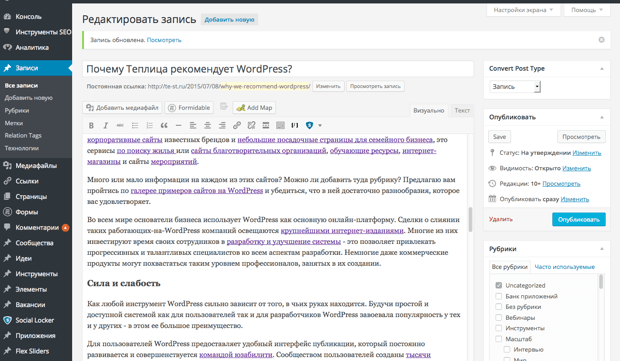
Task: Click the blue Опубликовать button
Action: (x=578, y=219)
